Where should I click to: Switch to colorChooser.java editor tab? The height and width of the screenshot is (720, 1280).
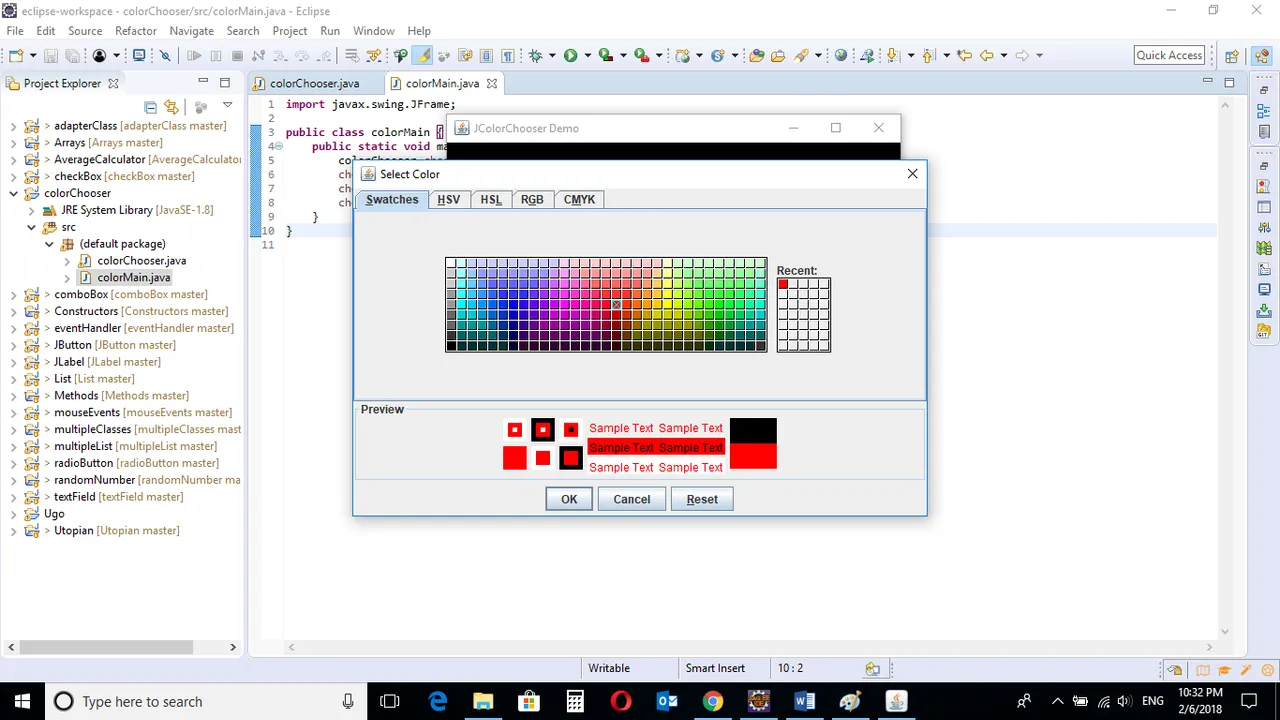click(314, 84)
